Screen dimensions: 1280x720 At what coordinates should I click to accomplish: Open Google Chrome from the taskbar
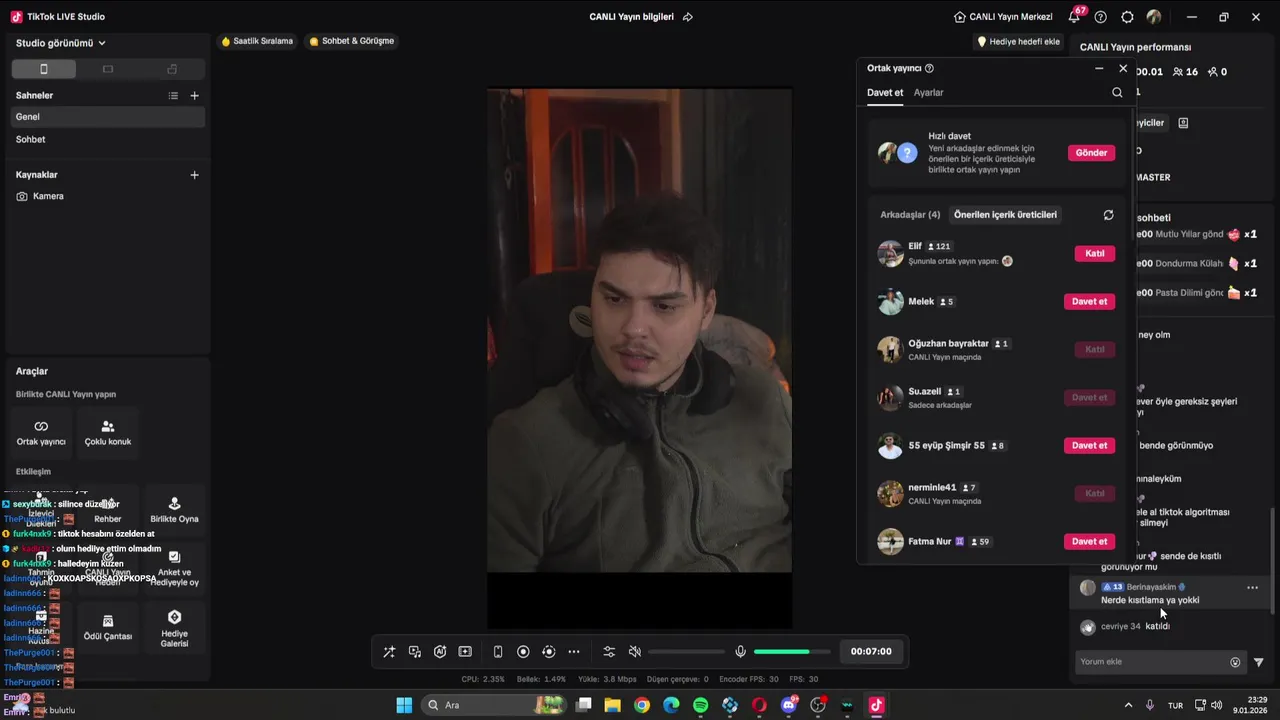click(642, 705)
